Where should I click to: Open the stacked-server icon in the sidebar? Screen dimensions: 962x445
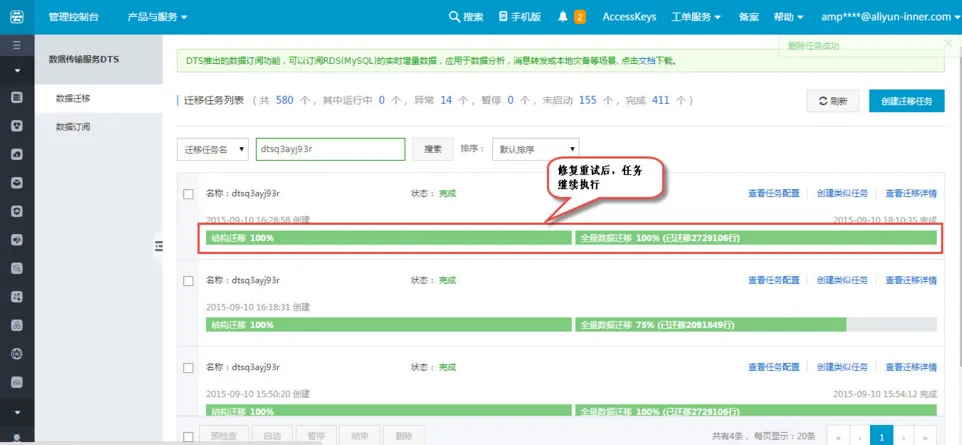(x=17, y=97)
